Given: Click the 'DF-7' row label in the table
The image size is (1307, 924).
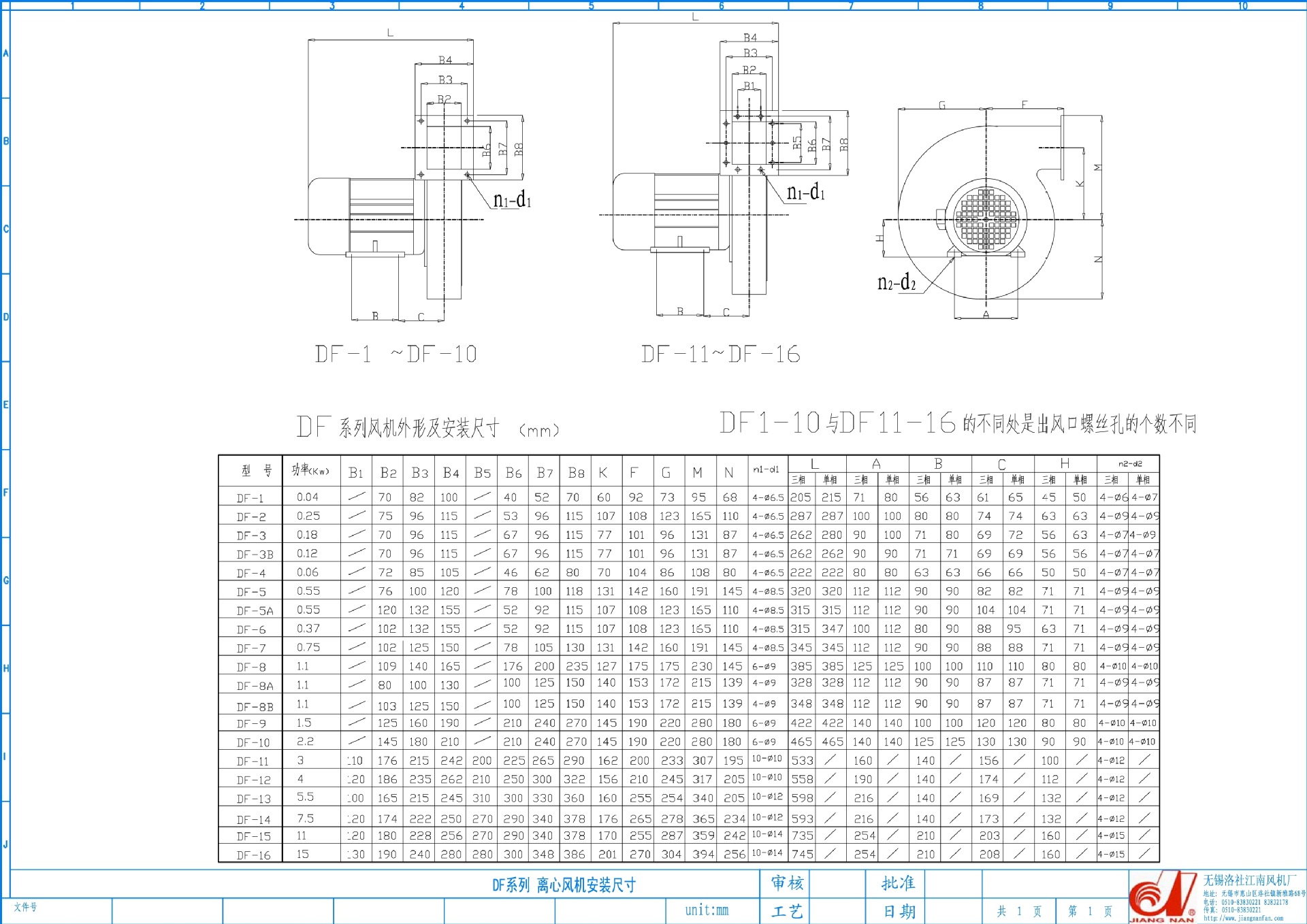Looking at the screenshot, I should click(251, 649).
